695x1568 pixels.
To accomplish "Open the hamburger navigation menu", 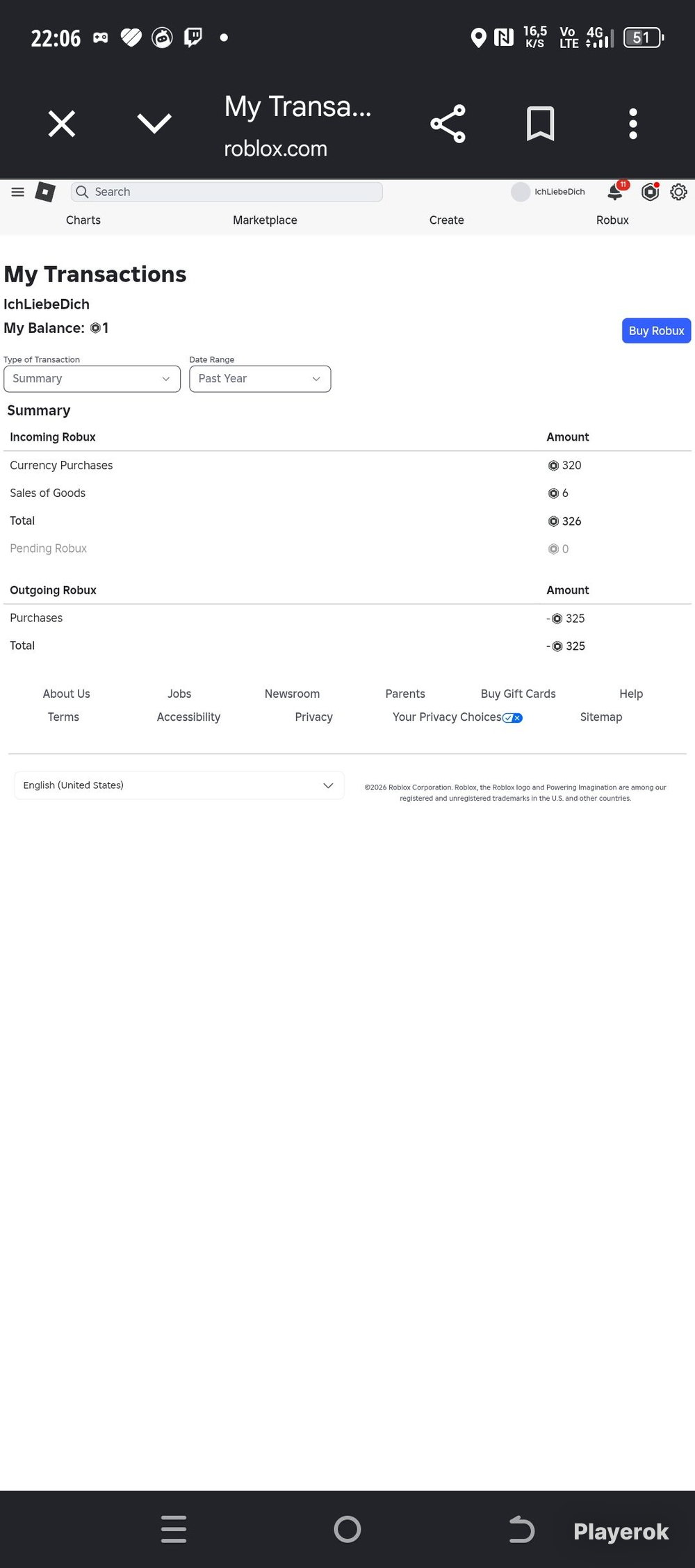I will (x=18, y=192).
